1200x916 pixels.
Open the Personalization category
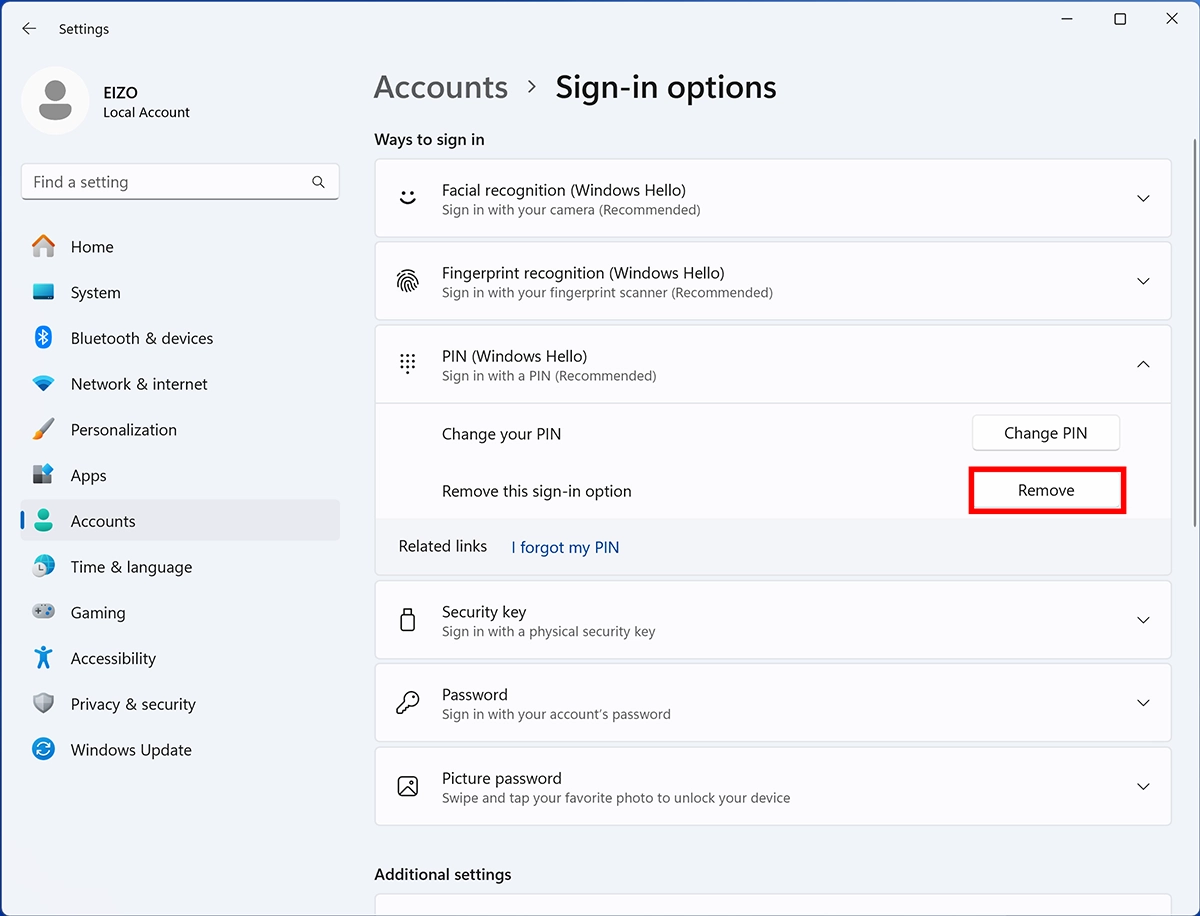point(180,430)
